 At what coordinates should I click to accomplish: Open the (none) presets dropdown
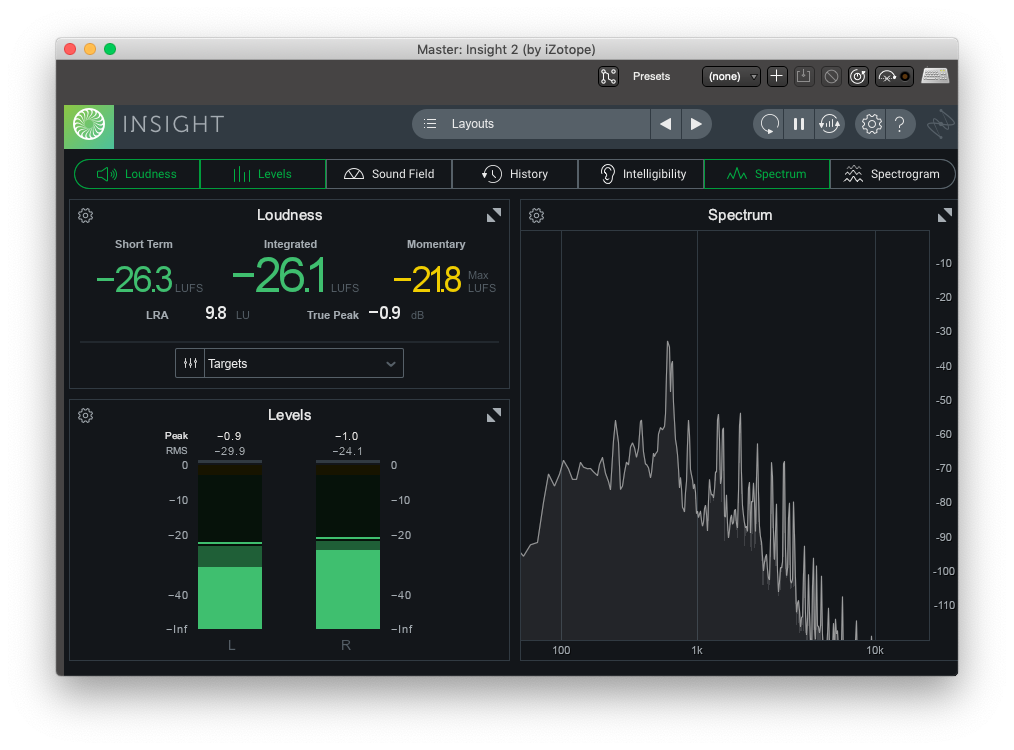tap(731, 76)
